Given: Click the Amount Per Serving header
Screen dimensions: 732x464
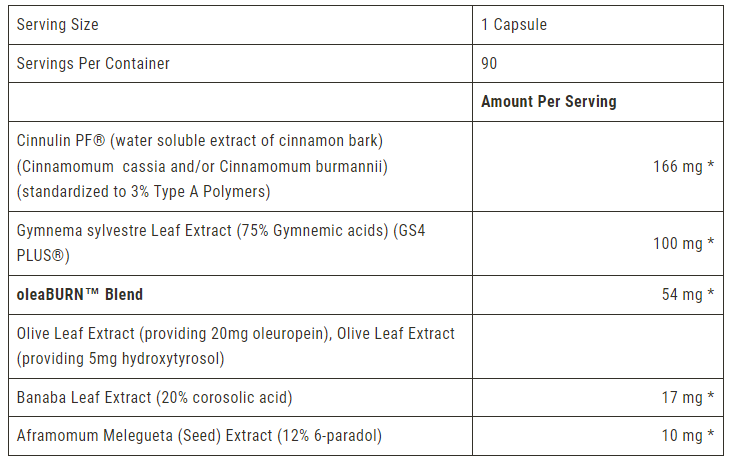Looking at the screenshot, I should pyautogui.click(x=549, y=102).
